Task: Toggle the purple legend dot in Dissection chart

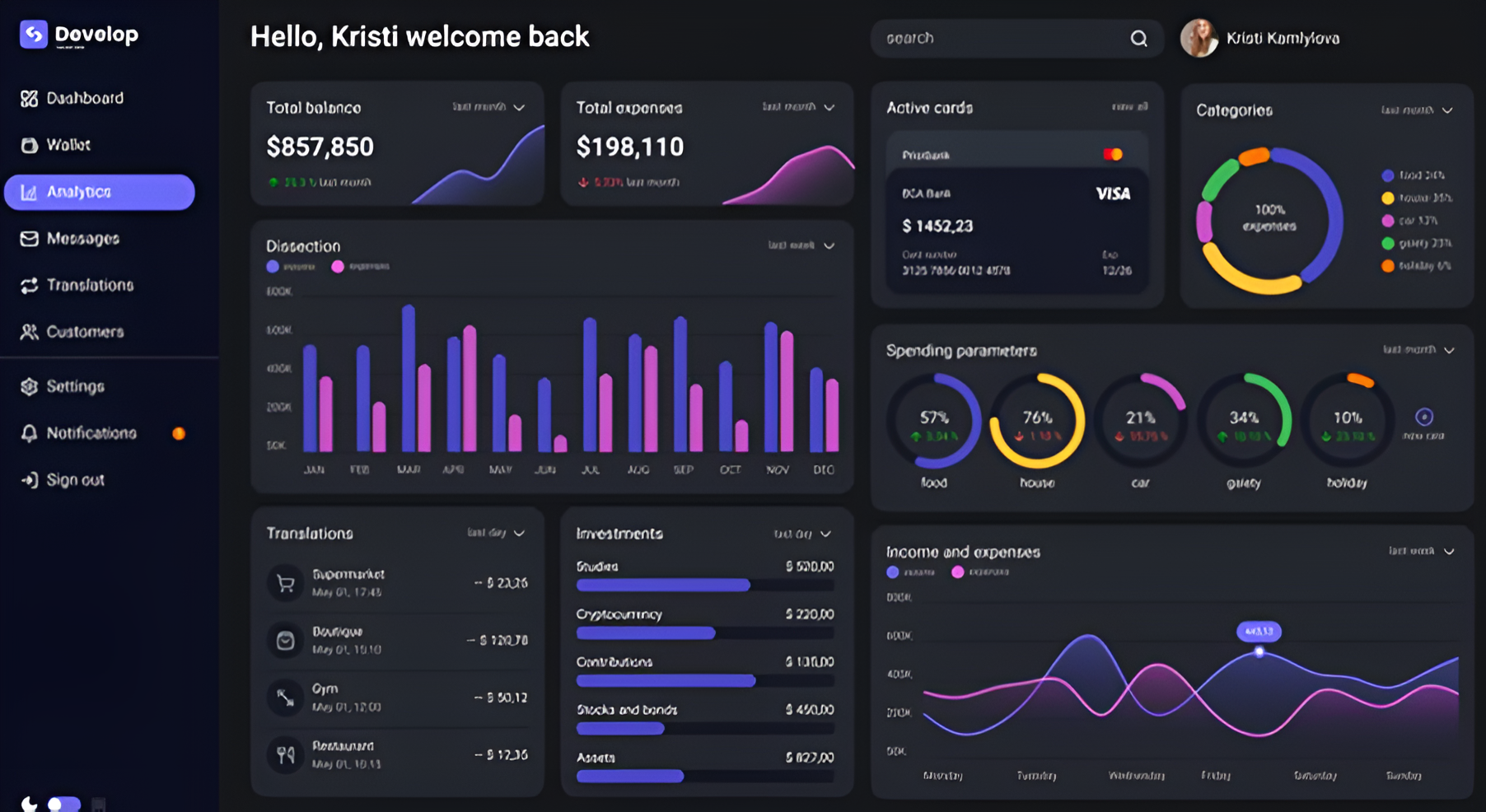Action: (273, 267)
